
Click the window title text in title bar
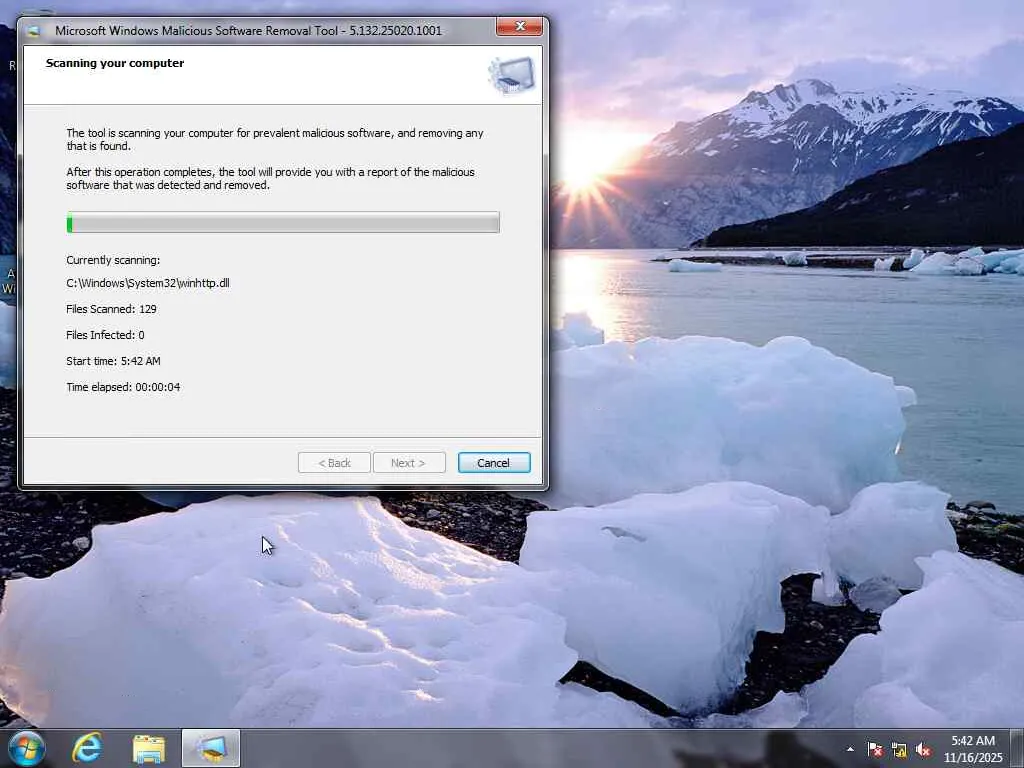coord(248,31)
